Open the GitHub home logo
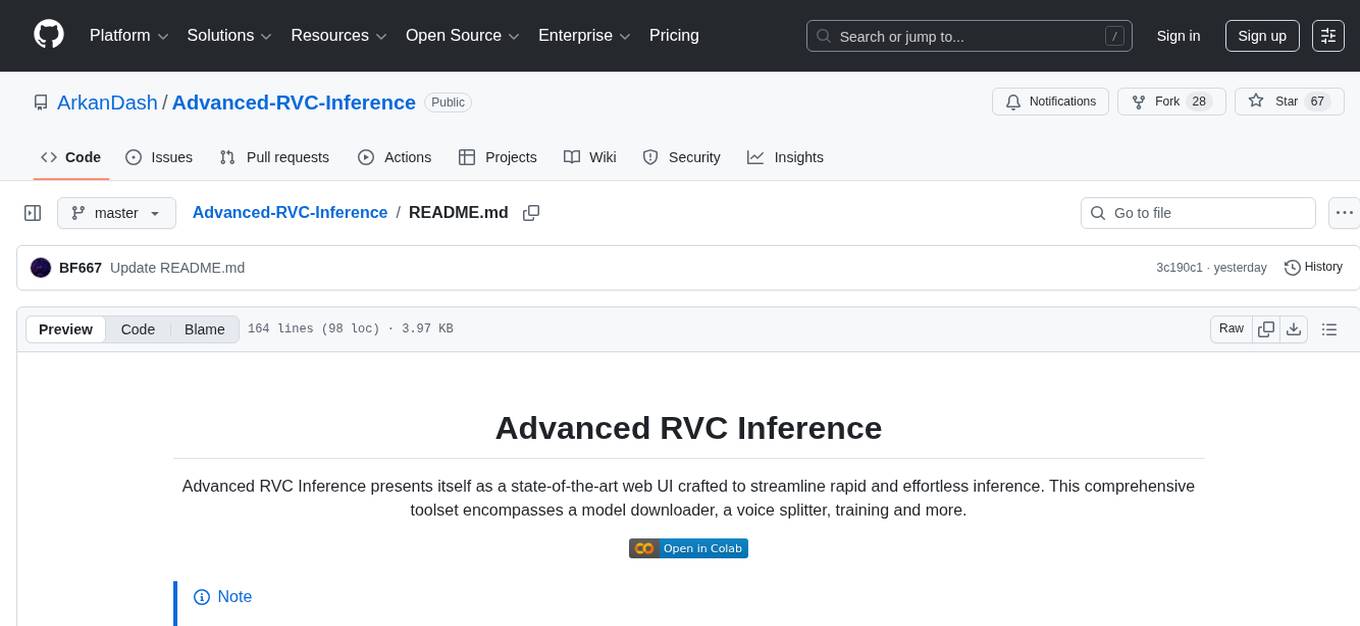This screenshot has height=626, width=1360. (x=48, y=35)
